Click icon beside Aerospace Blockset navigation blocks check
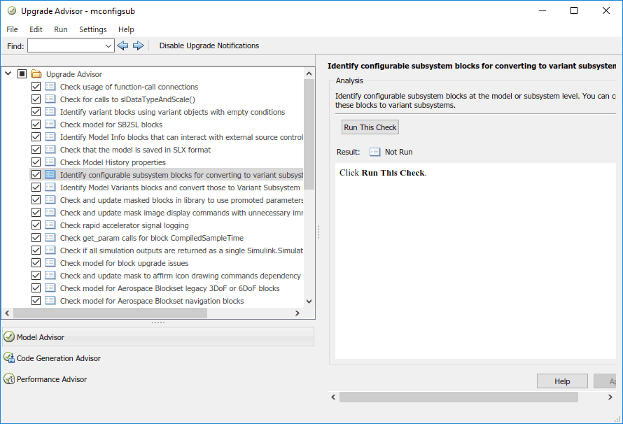Screen dimensions: 623x424 tap(50, 300)
